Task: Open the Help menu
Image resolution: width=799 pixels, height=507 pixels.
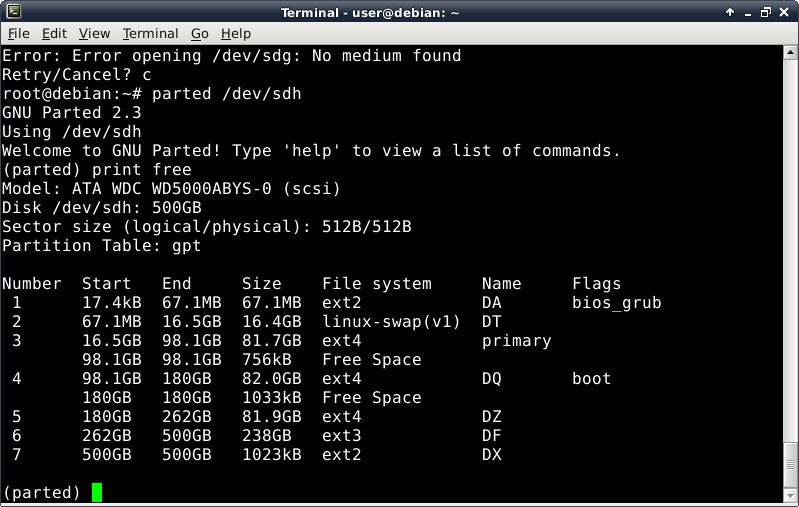Action: pos(236,33)
